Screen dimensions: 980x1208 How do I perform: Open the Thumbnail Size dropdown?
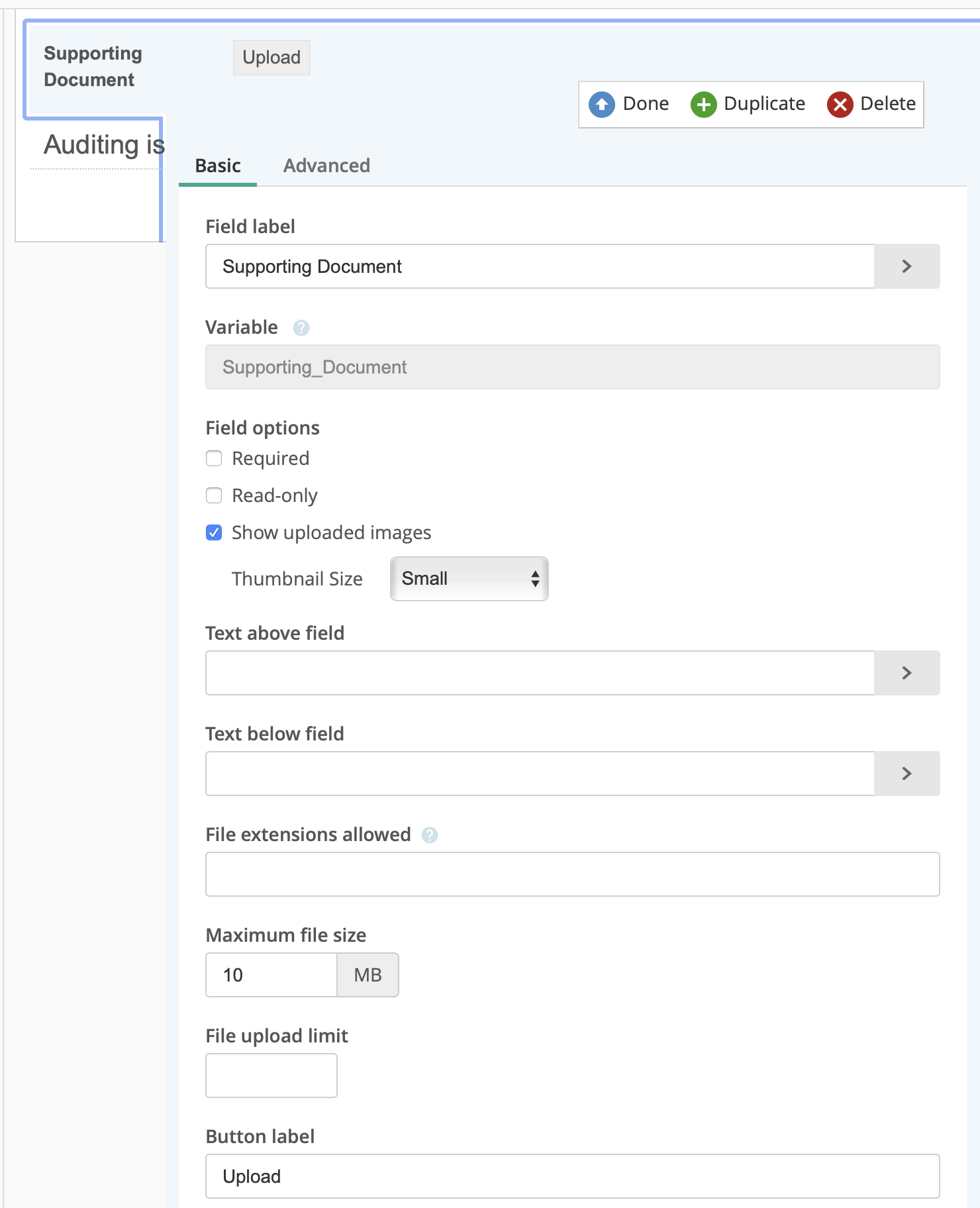(x=469, y=579)
